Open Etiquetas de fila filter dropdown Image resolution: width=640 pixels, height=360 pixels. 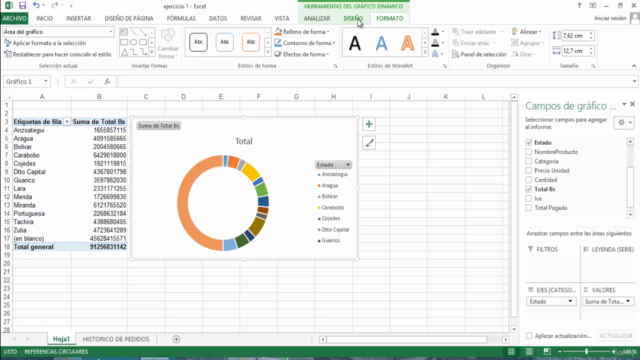pyautogui.click(x=67, y=122)
